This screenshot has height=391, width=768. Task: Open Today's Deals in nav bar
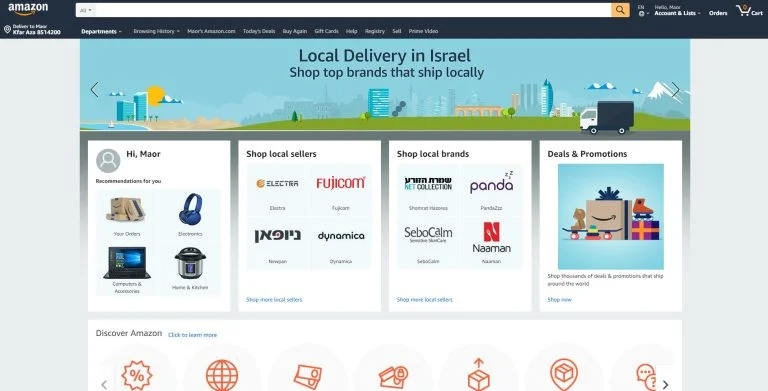259,31
